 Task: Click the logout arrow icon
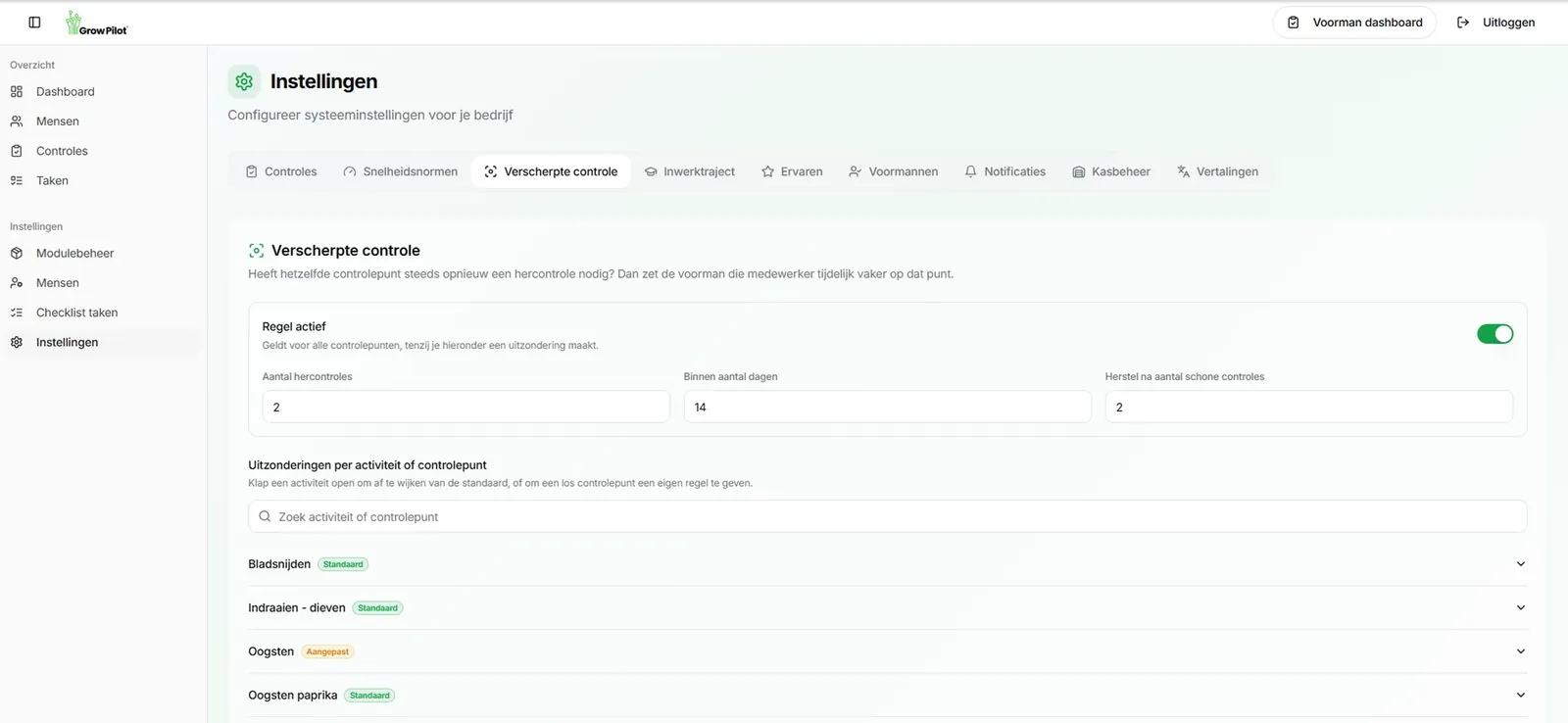pyautogui.click(x=1463, y=23)
